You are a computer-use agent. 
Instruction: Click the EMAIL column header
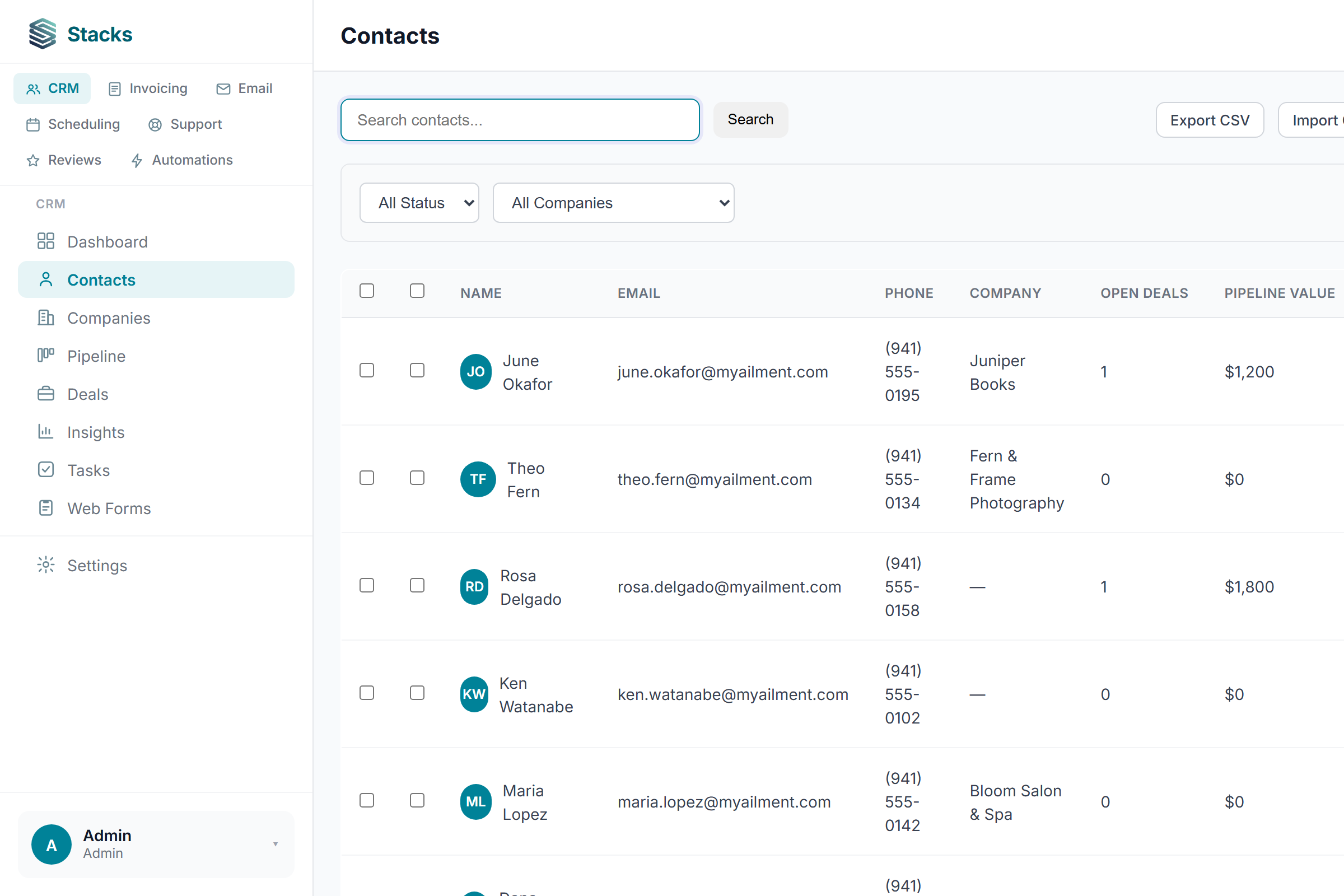(639, 293)
